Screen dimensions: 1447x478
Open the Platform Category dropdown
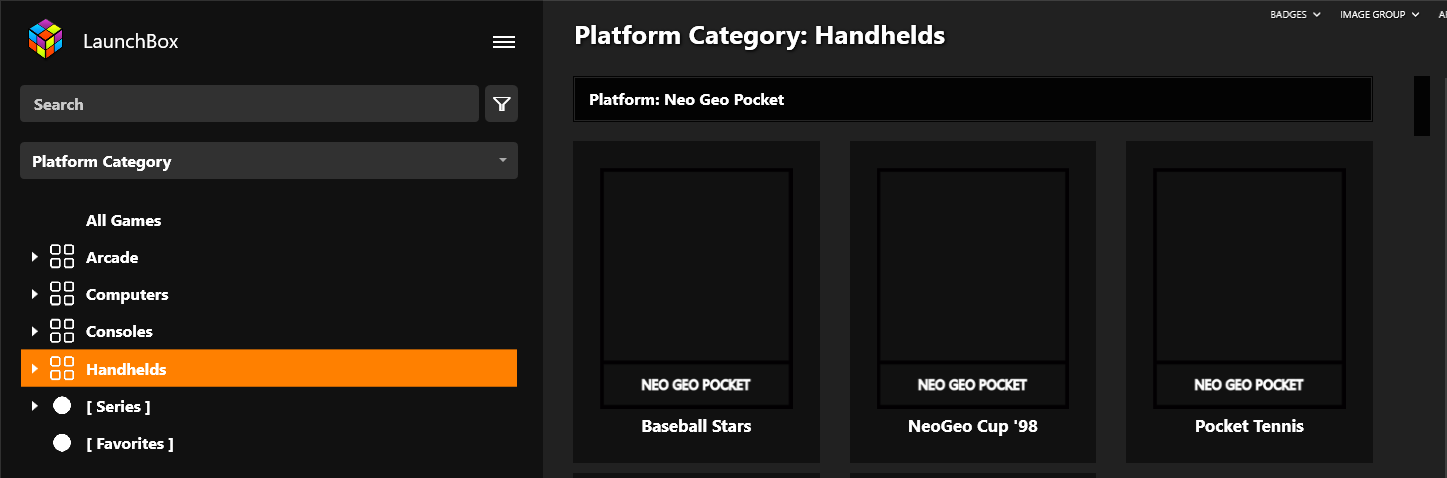click(269, 161)
